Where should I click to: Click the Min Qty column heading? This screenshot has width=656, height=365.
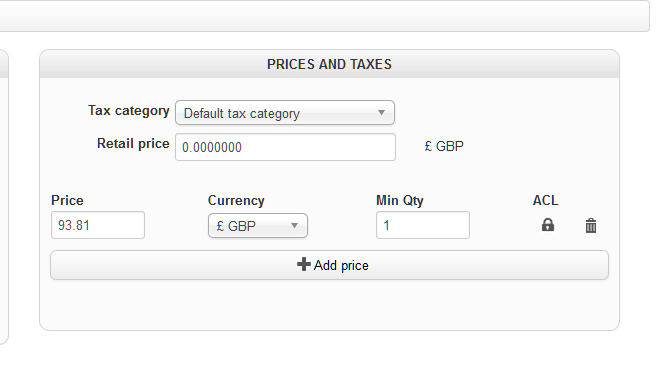pos(400,200)
